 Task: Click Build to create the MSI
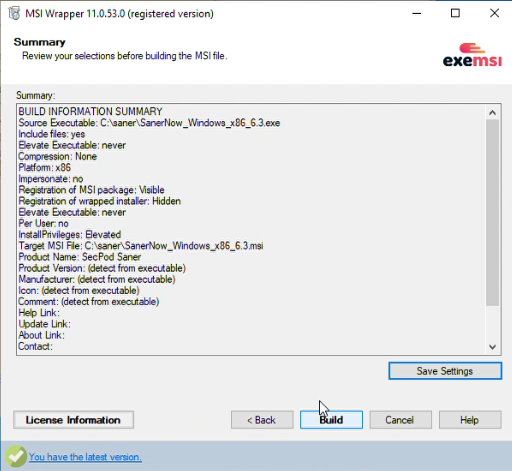coord(331,420)
